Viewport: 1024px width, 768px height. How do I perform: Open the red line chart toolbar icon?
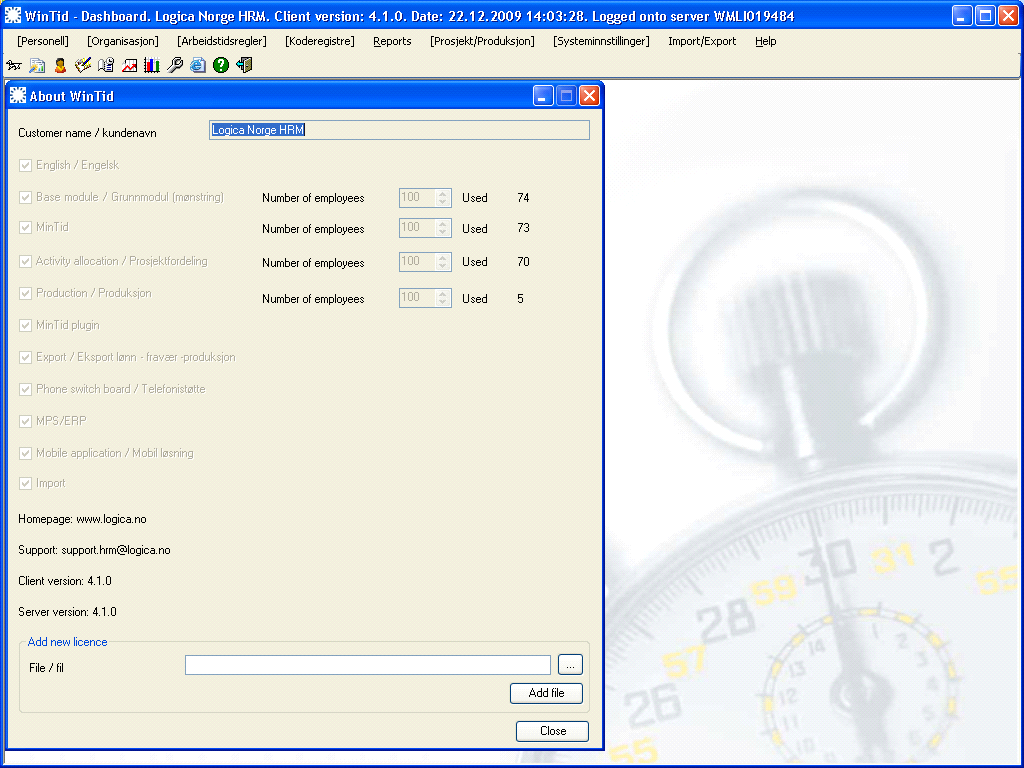tap(129, 65)
